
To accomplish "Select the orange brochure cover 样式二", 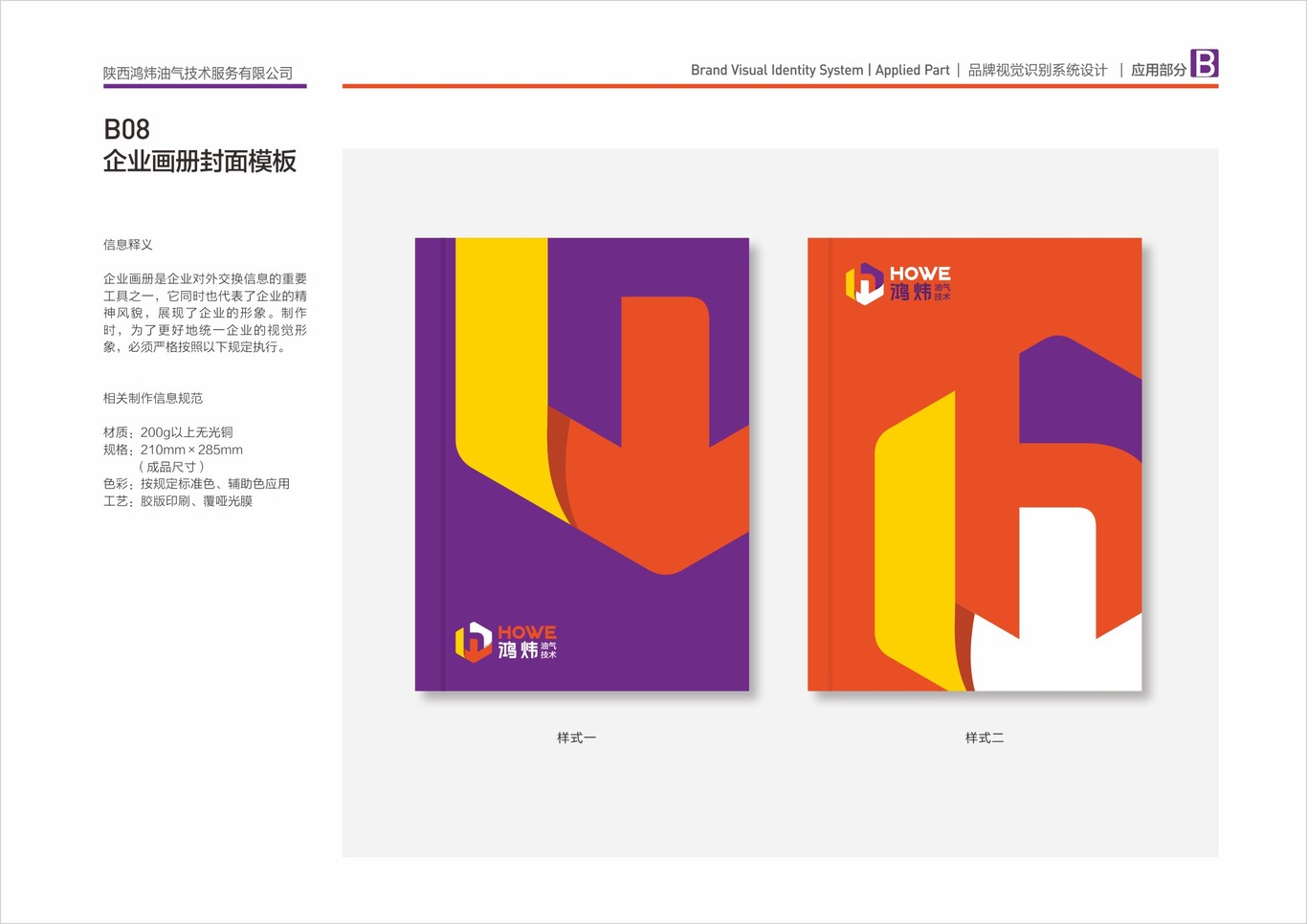I will (975, 464).
